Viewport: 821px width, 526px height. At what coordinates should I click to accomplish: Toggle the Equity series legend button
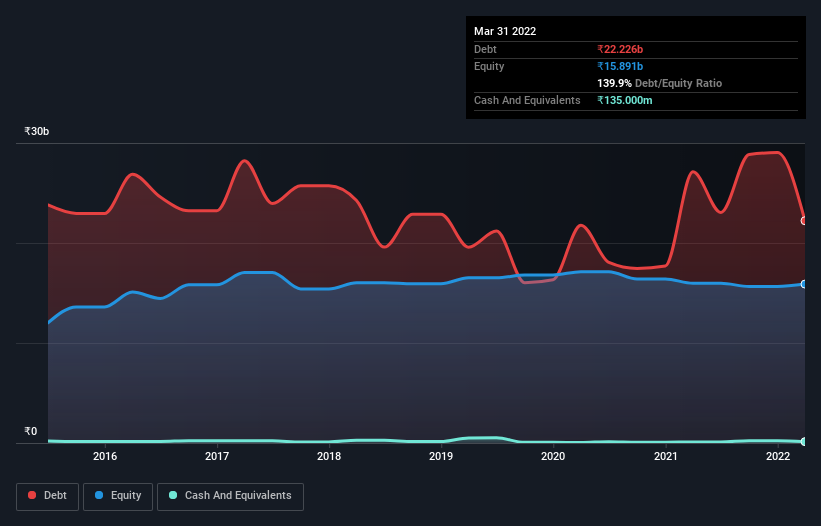point(118,496)
